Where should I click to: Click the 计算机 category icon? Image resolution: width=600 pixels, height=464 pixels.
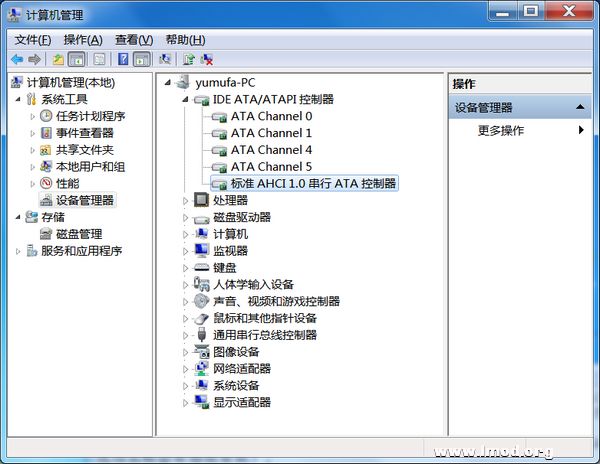pos(201,234)
